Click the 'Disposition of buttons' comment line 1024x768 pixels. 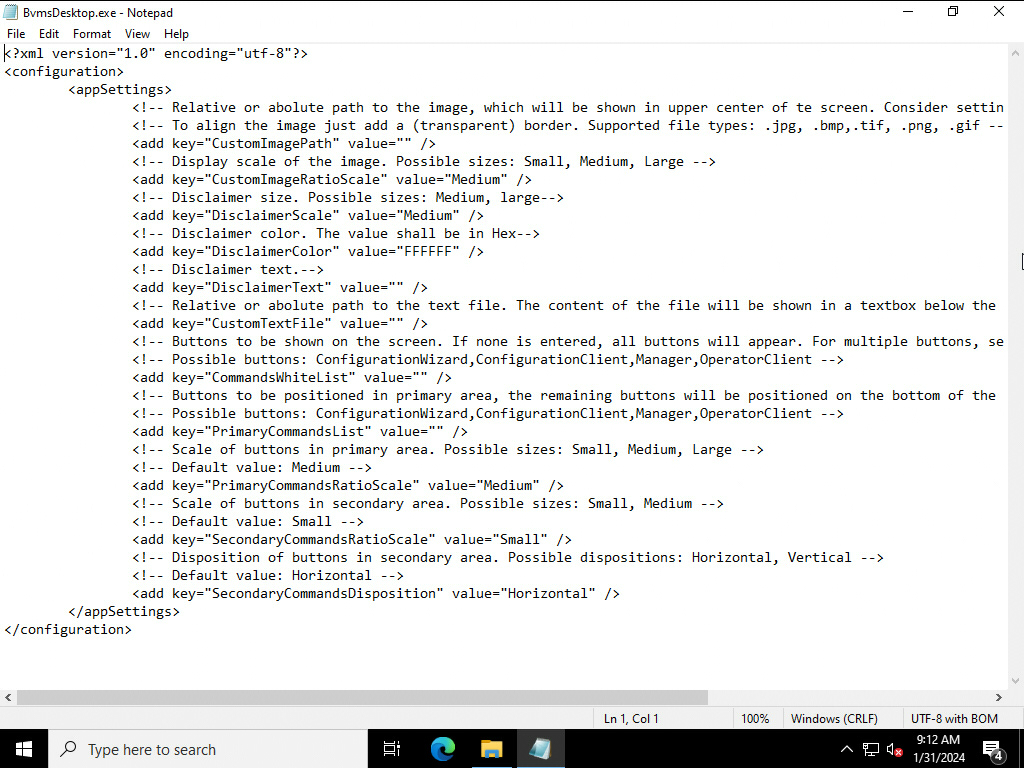tap(508, 557)
